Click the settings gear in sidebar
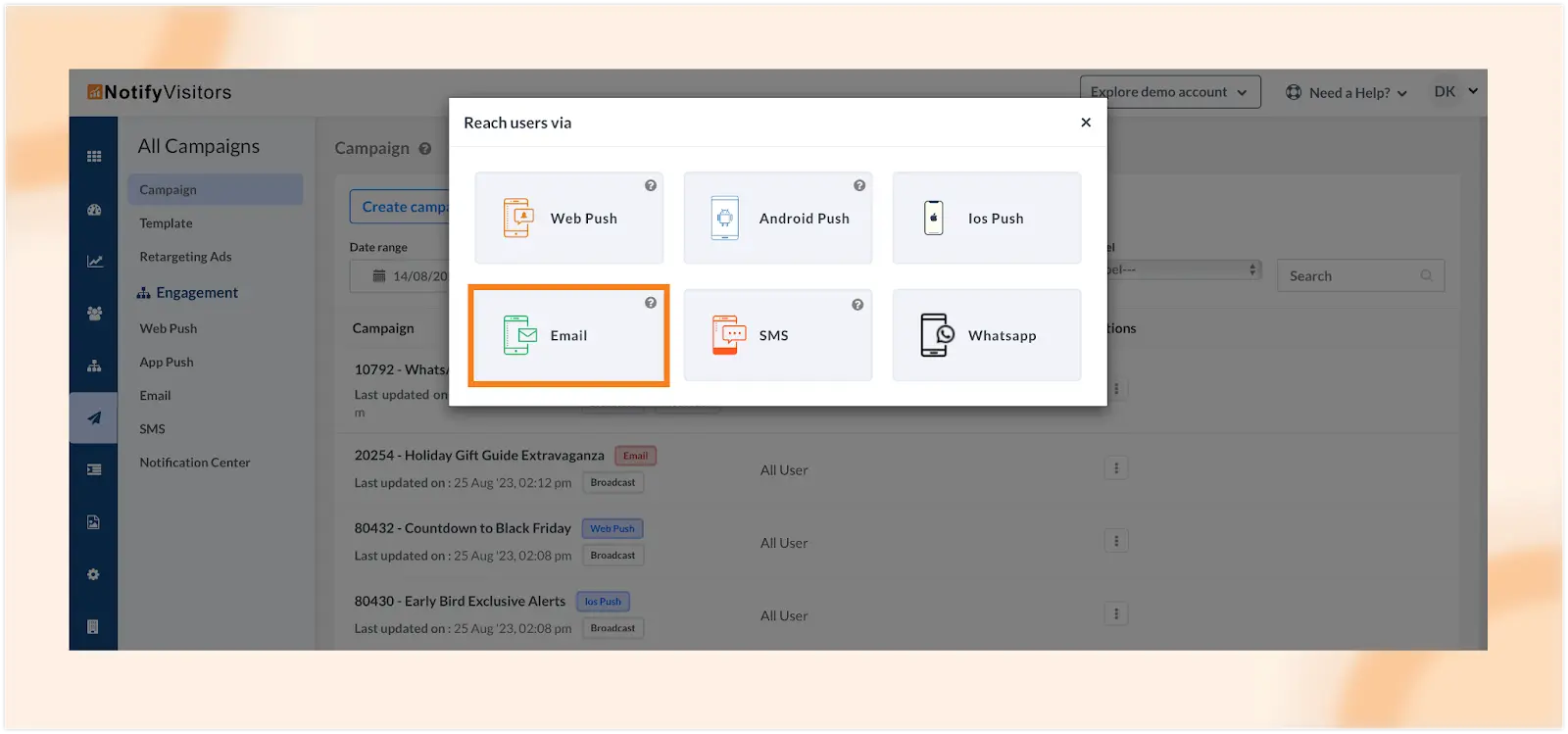Image resolution: width=1568 pixels, height=734 pixels. click(x=94, y=574)
